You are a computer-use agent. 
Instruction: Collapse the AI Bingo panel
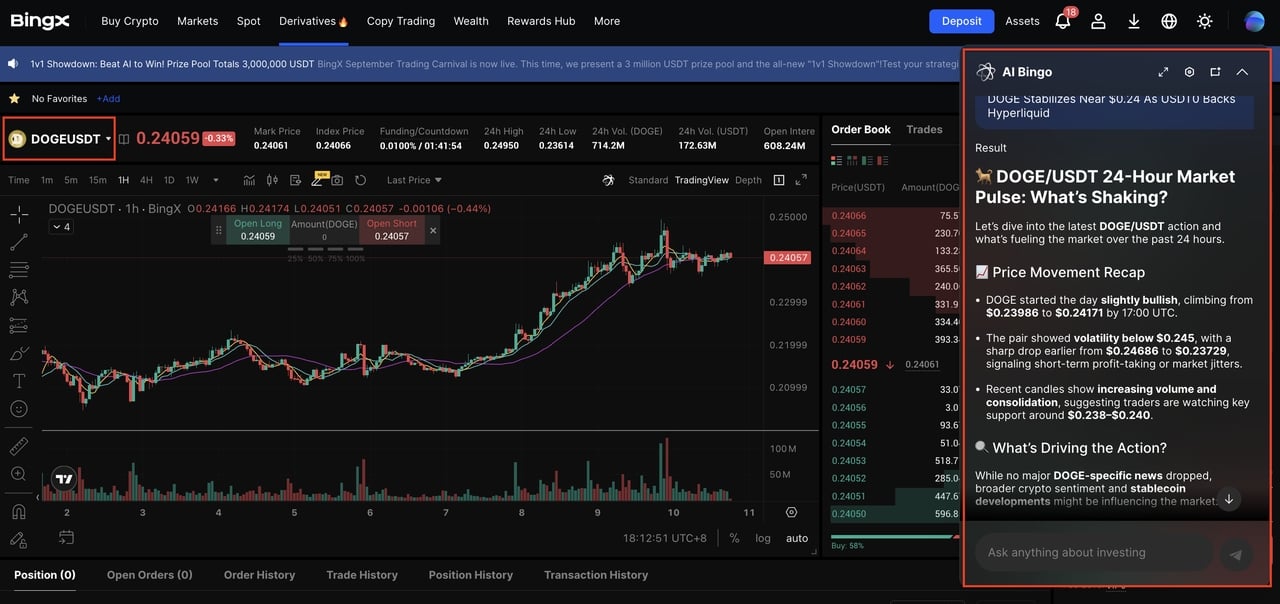click(1242, 72)
